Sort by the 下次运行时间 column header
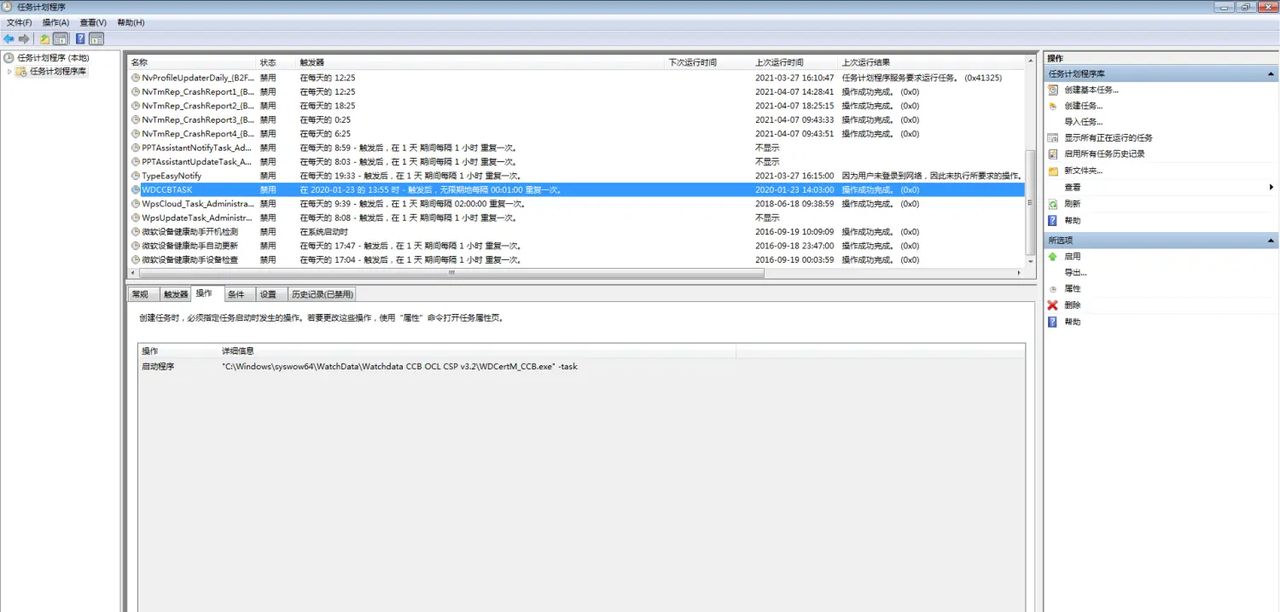 tap(708, 62)
